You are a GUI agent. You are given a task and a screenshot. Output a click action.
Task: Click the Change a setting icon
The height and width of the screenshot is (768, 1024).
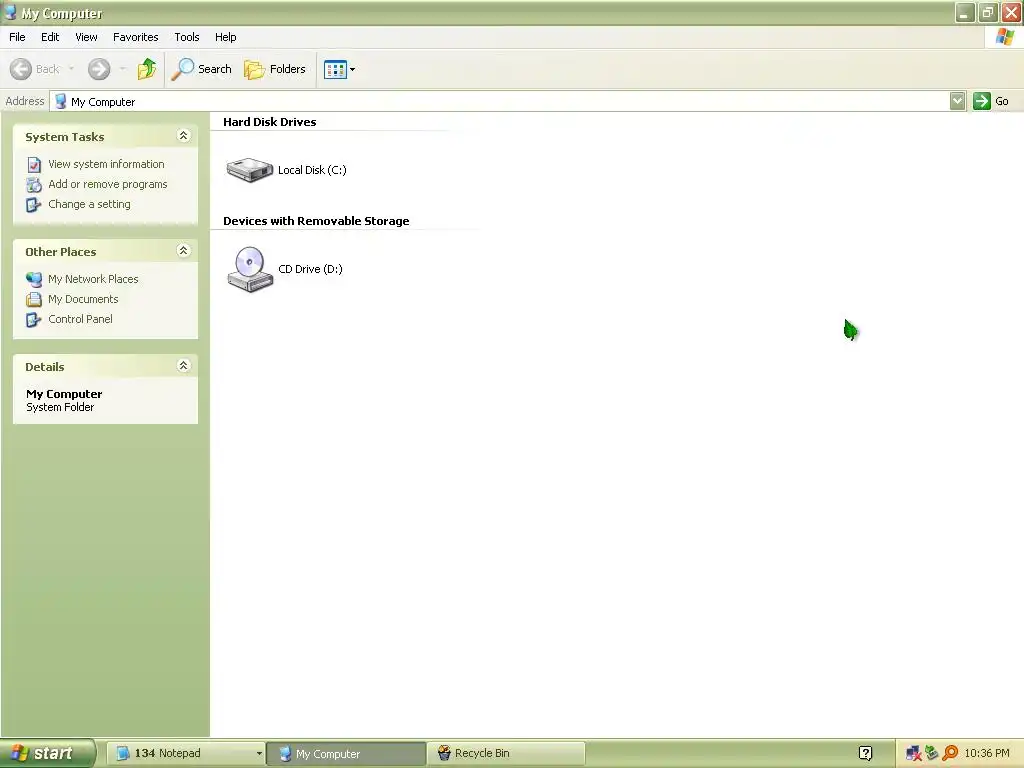(x=34, y=205)
